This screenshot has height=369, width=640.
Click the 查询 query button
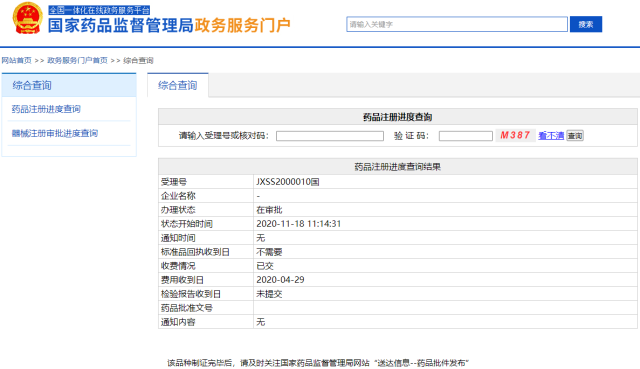(575, 136)
